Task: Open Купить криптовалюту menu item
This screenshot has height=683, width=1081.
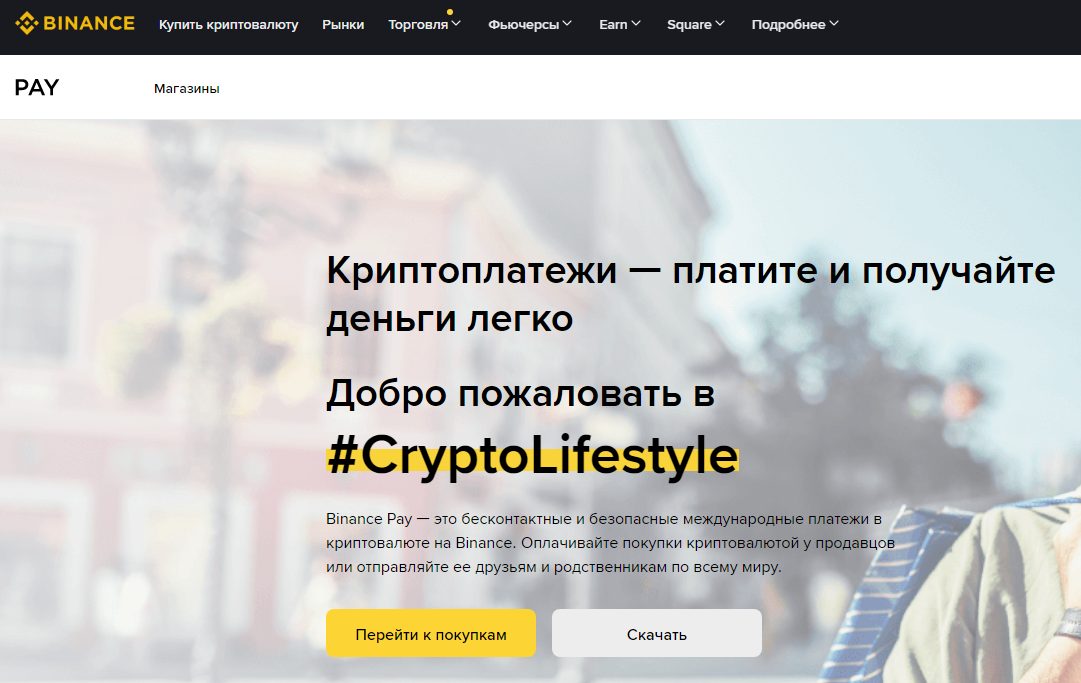Action: [228, 24]
